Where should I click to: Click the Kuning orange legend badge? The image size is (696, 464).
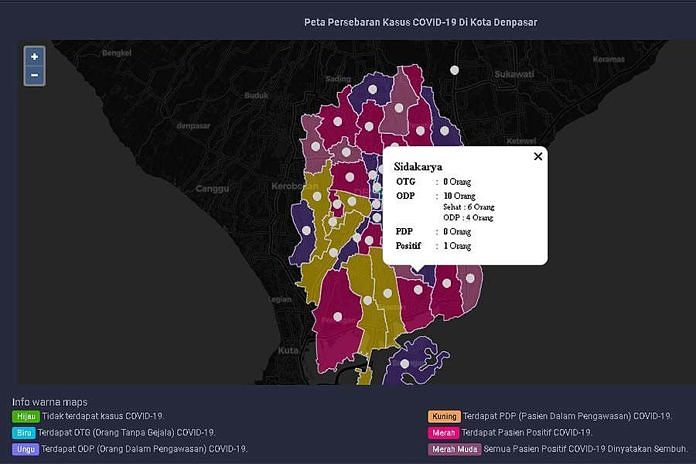(x=444, y=416)
